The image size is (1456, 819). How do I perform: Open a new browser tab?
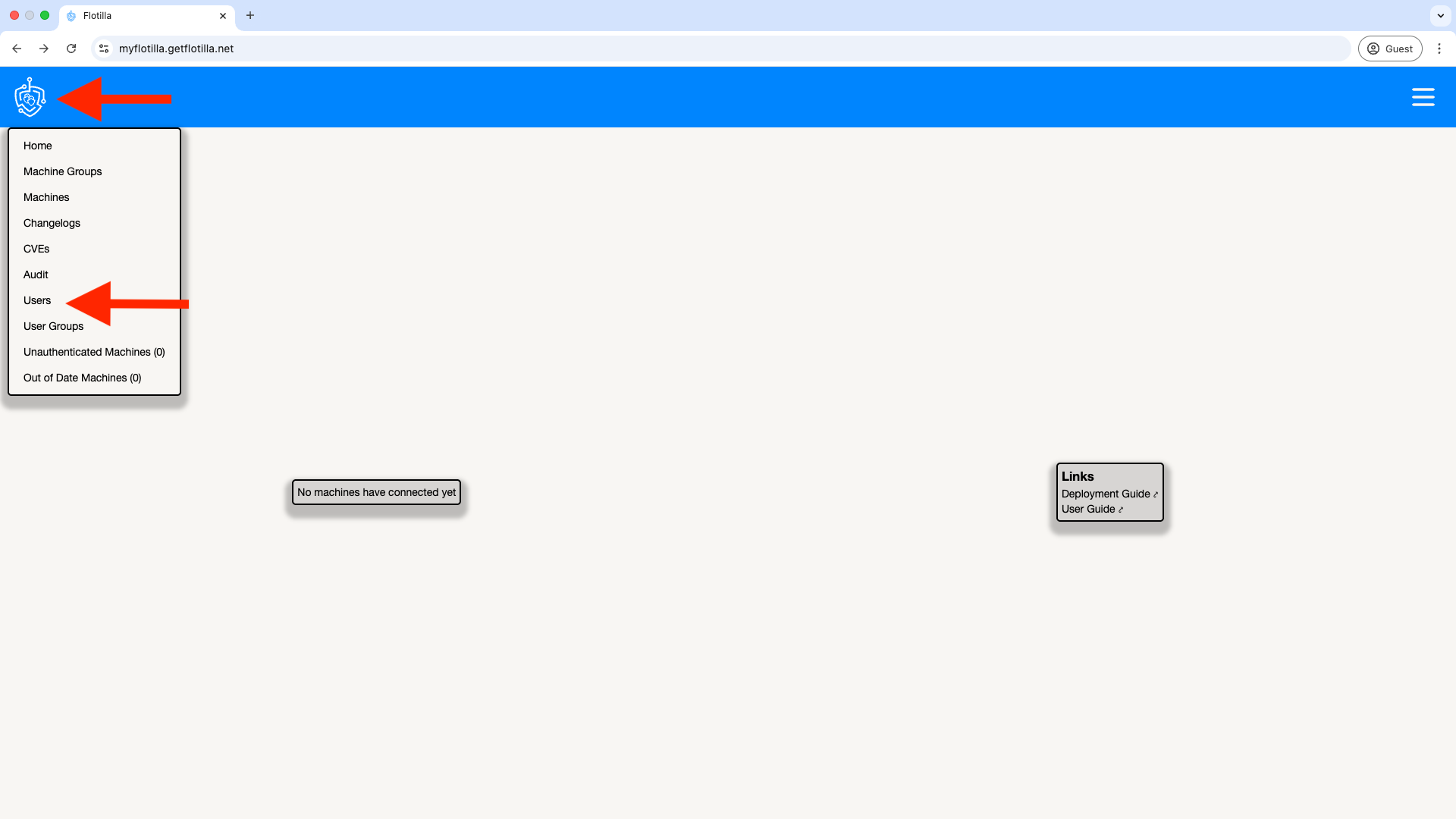(250, 15)
